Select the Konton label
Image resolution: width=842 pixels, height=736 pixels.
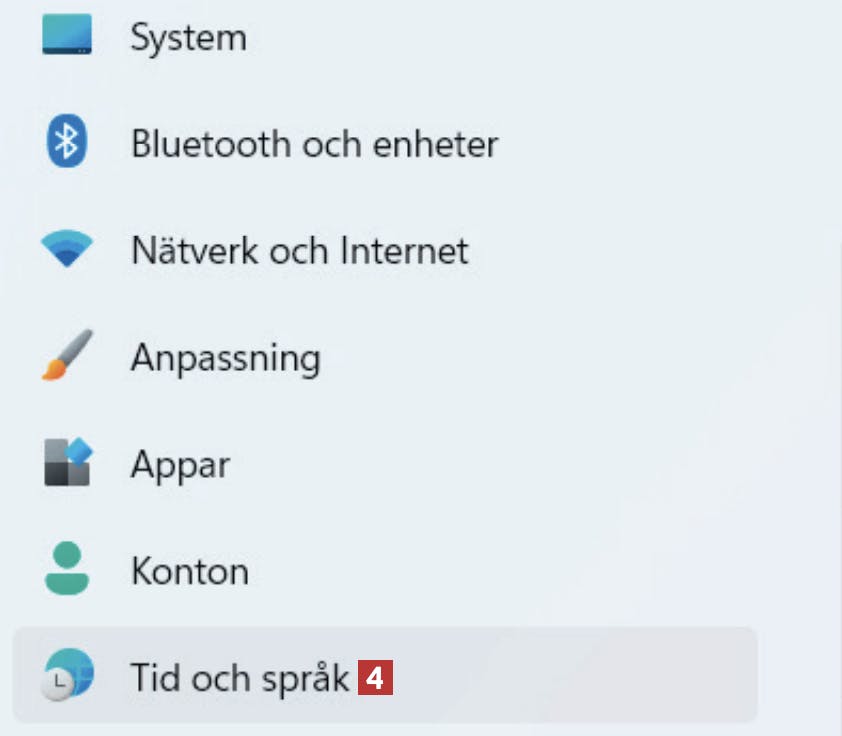coord(190,571)
